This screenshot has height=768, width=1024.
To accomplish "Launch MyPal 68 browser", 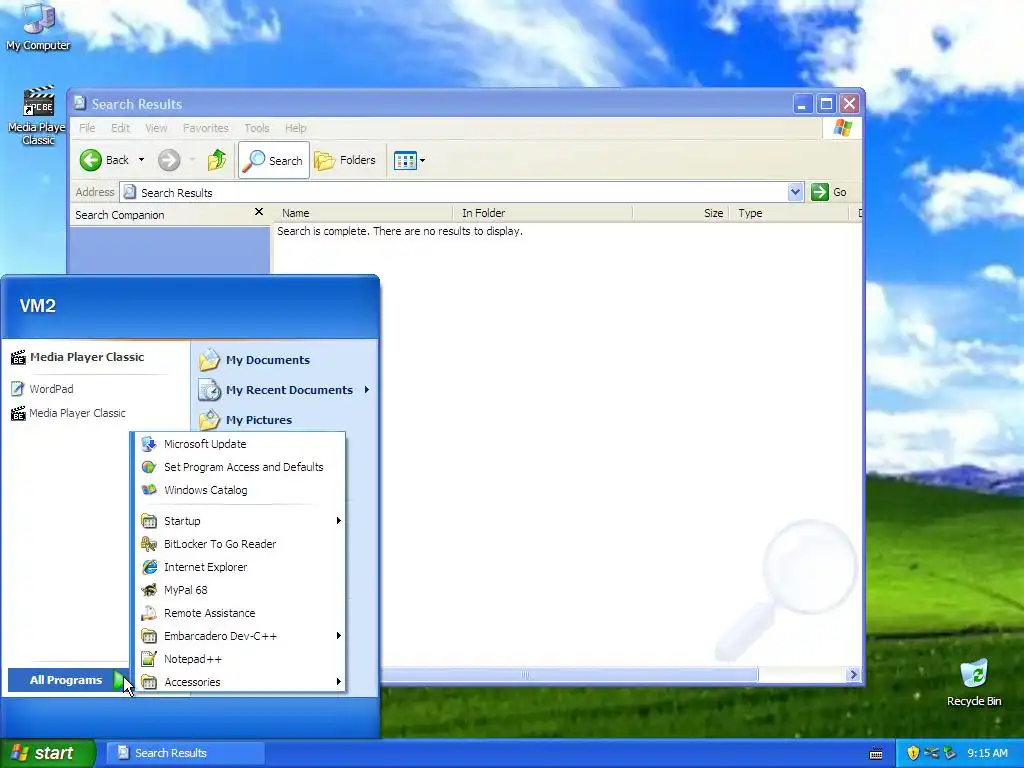I will [x=240, y=590].
